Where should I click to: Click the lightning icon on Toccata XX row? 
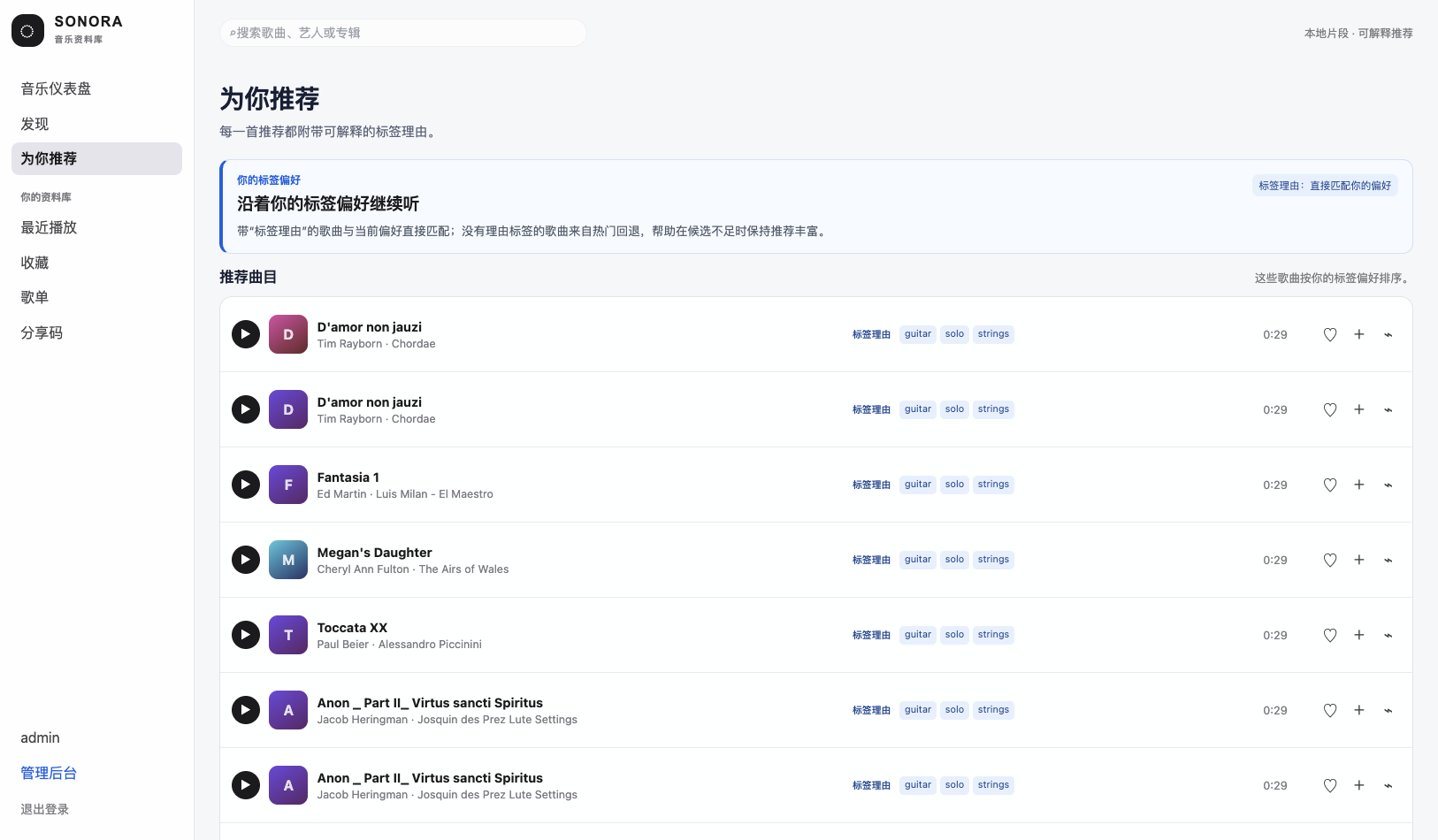[x=1388, y=635]
